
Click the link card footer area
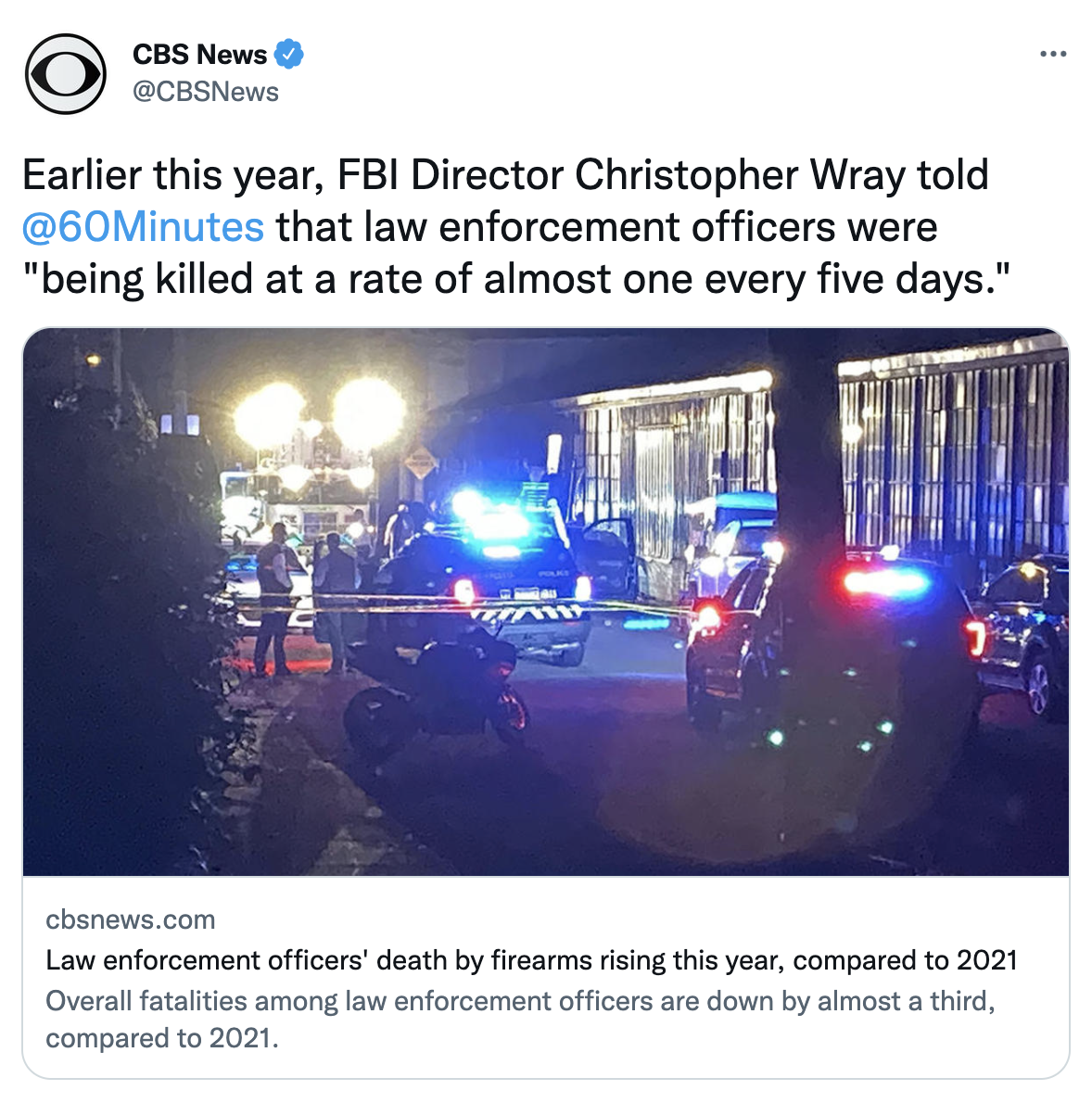point(546,978)
